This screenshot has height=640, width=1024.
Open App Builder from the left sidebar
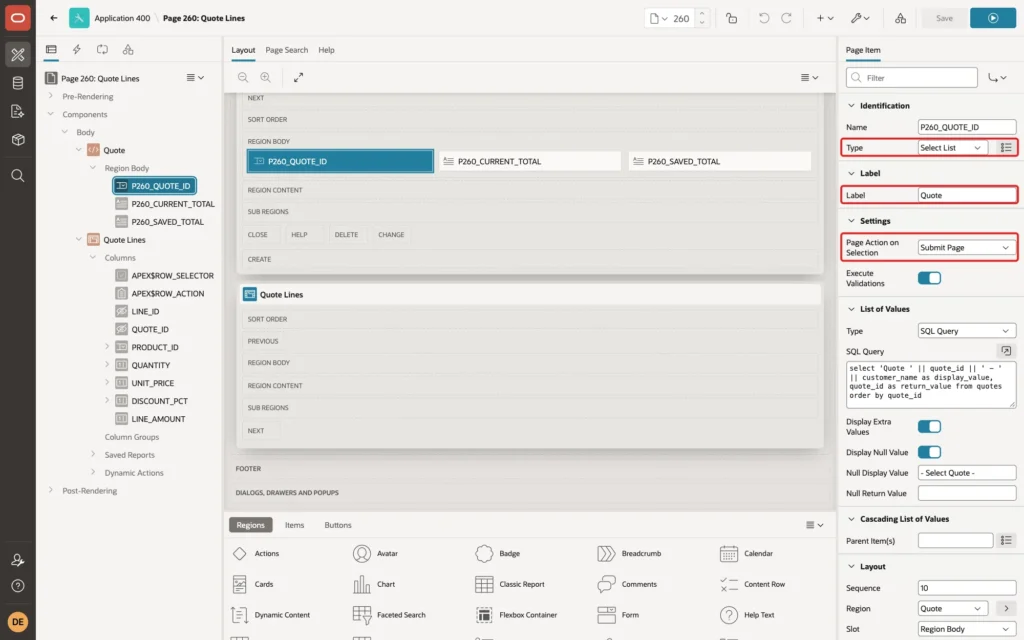tap(18, 55)
